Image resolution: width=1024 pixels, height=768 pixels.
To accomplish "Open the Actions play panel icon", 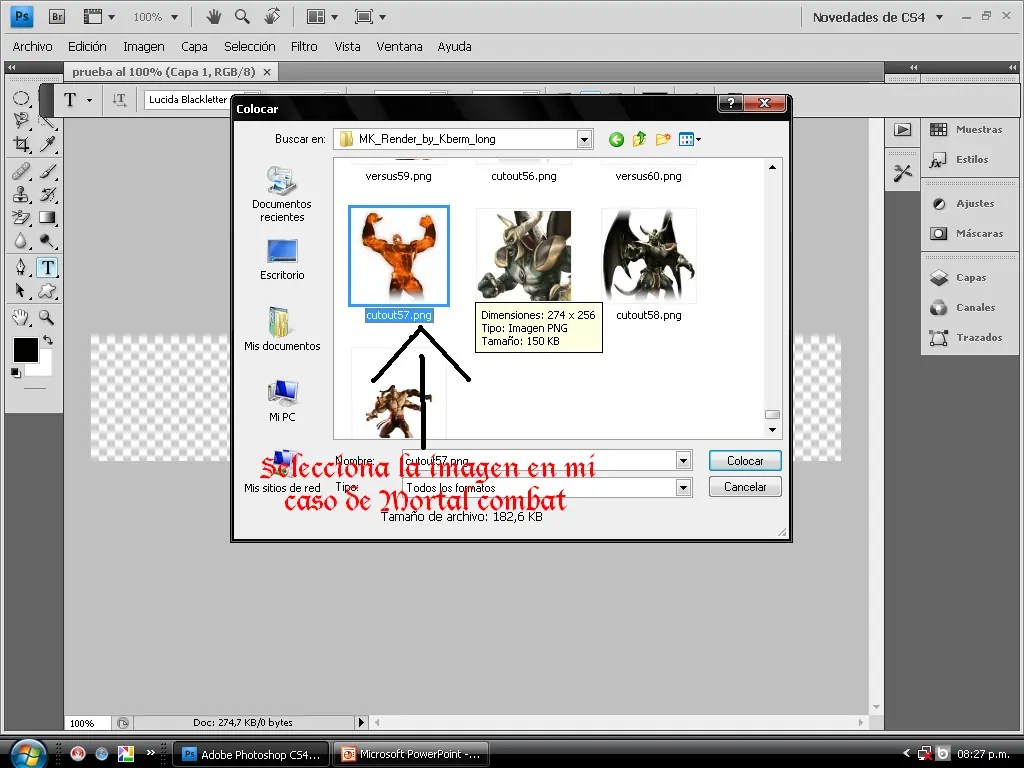I will [x=903, y=129].
